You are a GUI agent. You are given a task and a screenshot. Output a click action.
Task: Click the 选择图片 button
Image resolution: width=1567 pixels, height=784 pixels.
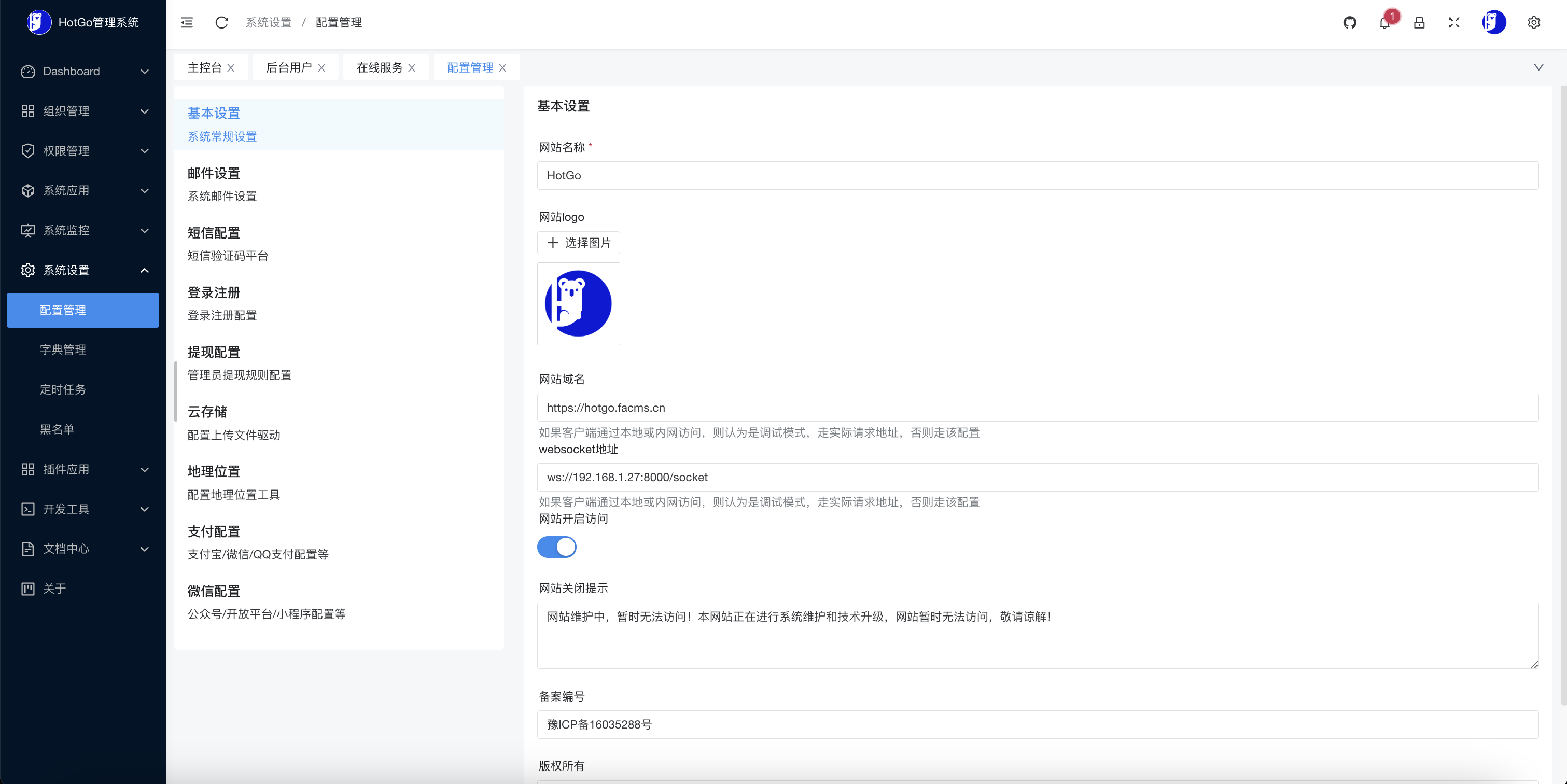578,243
